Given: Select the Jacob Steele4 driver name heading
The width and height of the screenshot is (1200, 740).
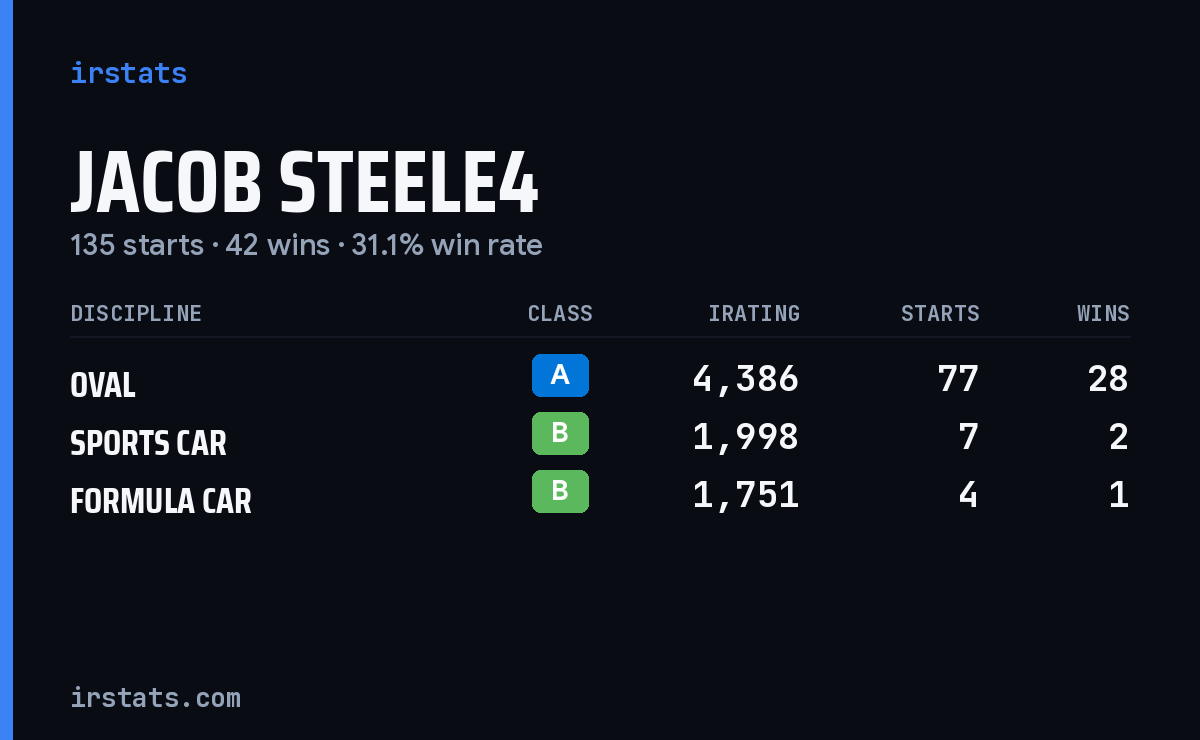Looking at the screenshot, I should point(304,184).
